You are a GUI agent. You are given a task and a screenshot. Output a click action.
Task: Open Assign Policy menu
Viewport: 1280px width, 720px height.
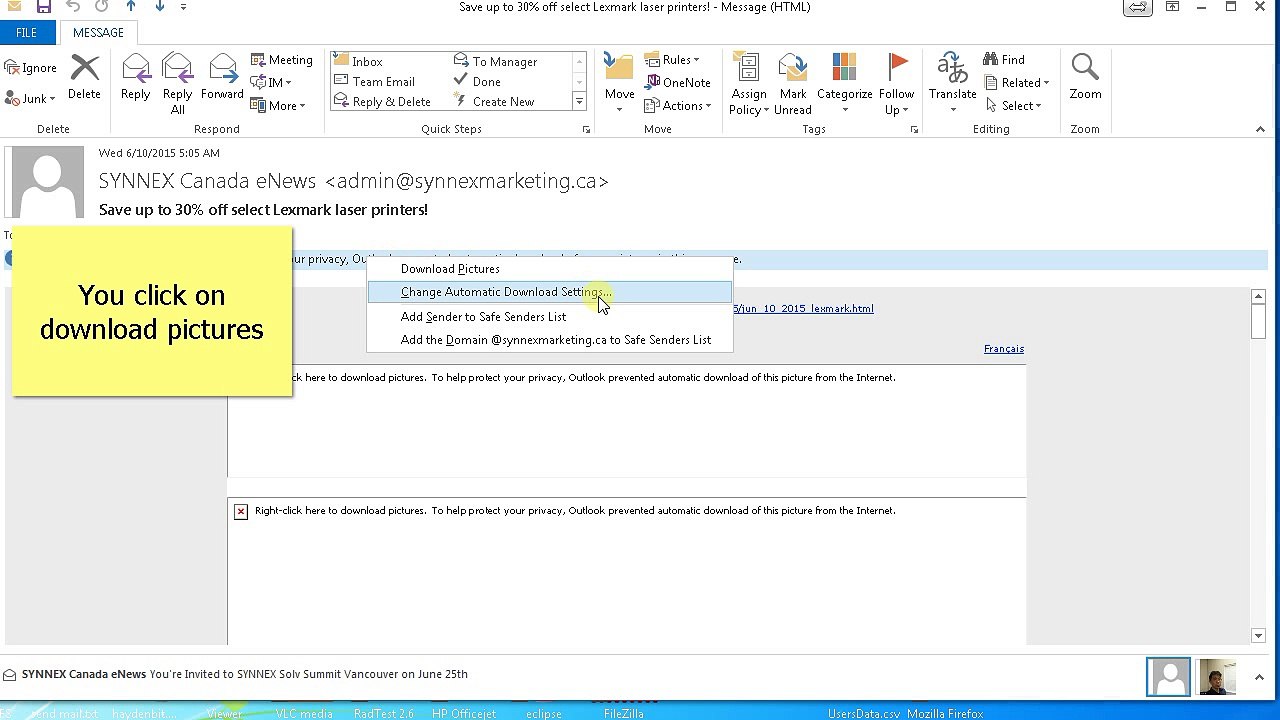pyautogui.click(x=748, y=84)
